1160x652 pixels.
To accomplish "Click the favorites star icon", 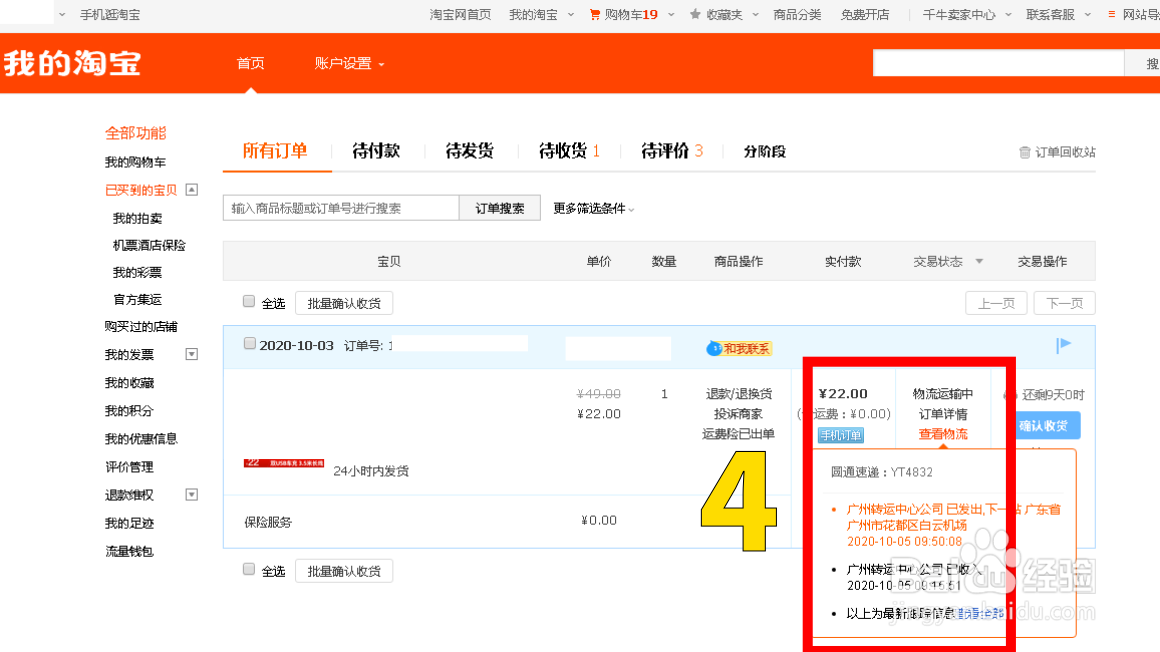I will [x=695, y=14].
